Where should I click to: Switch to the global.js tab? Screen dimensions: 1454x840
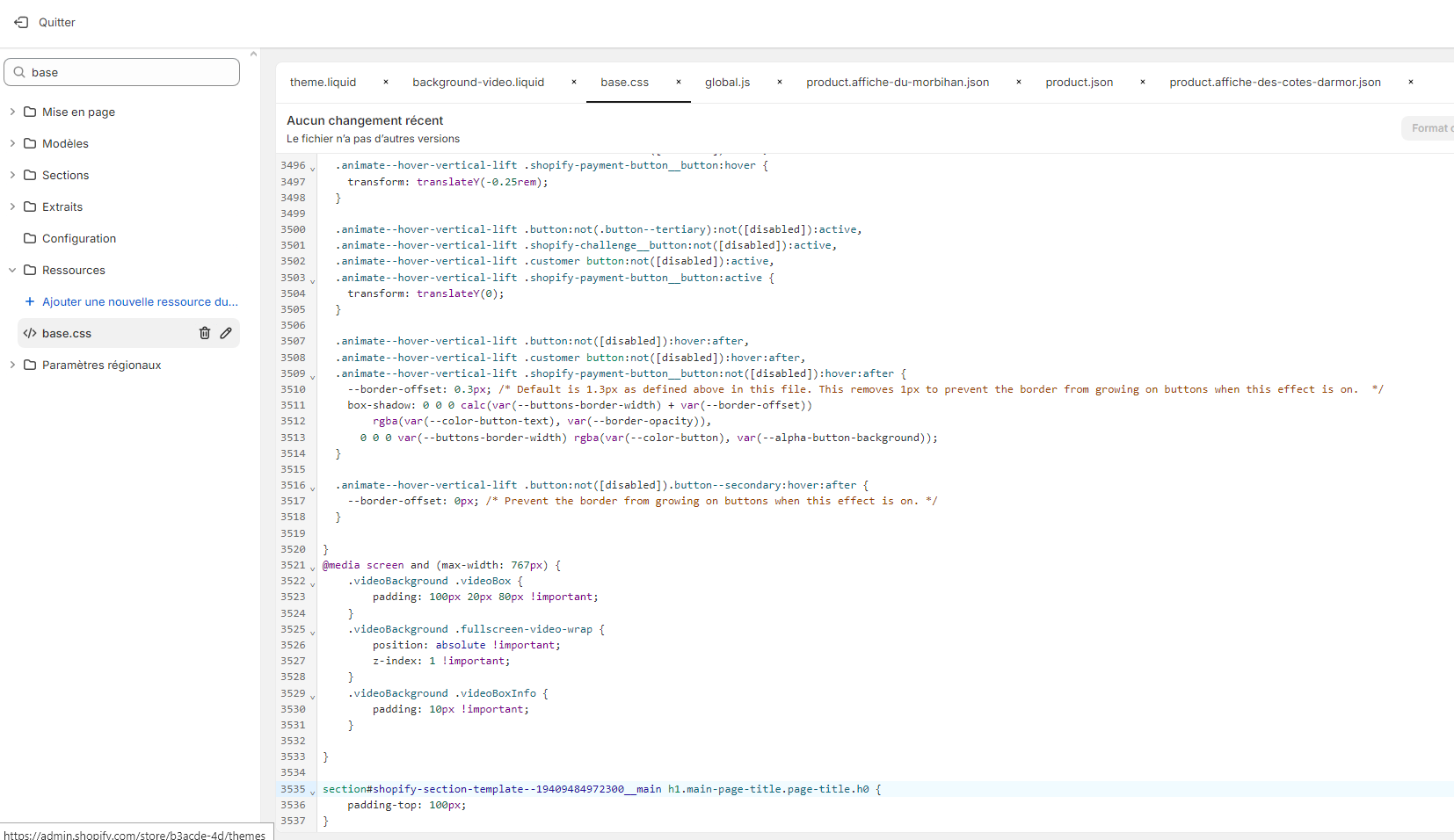[x=727, y=82]
